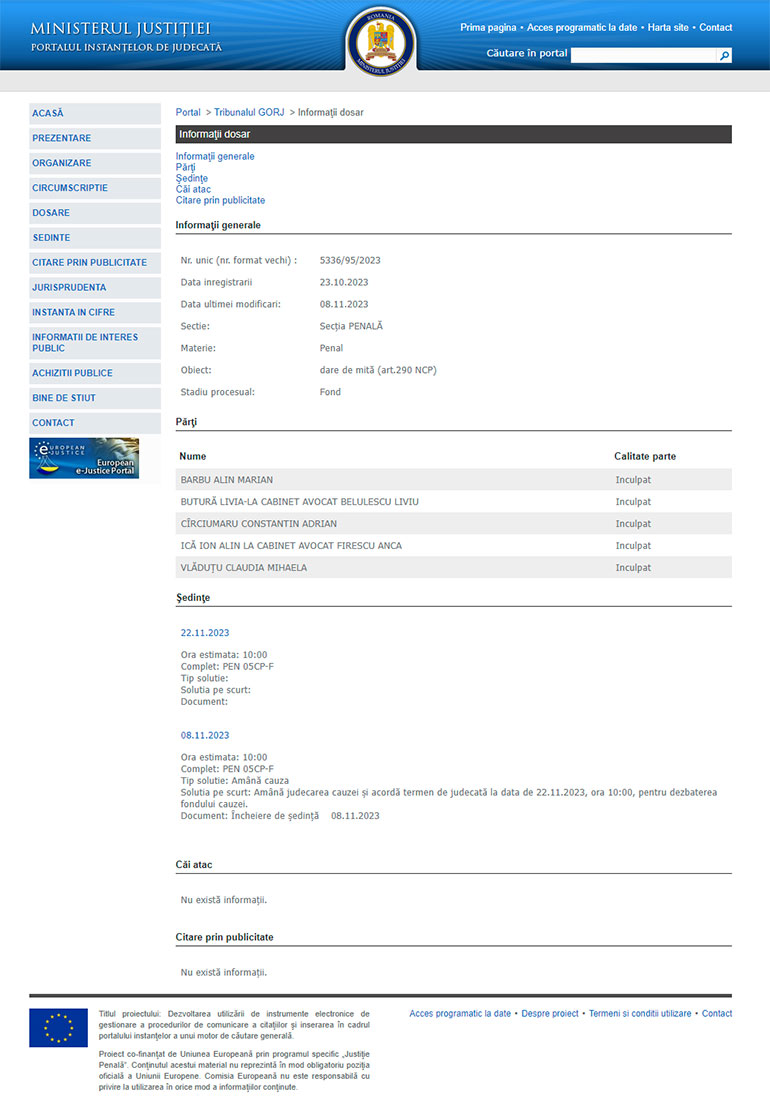Screen dimensions: 770x1100
Task: Open INFORMATII DE INTERES PUBLIC sidebar item
Action: click(95, 342)
